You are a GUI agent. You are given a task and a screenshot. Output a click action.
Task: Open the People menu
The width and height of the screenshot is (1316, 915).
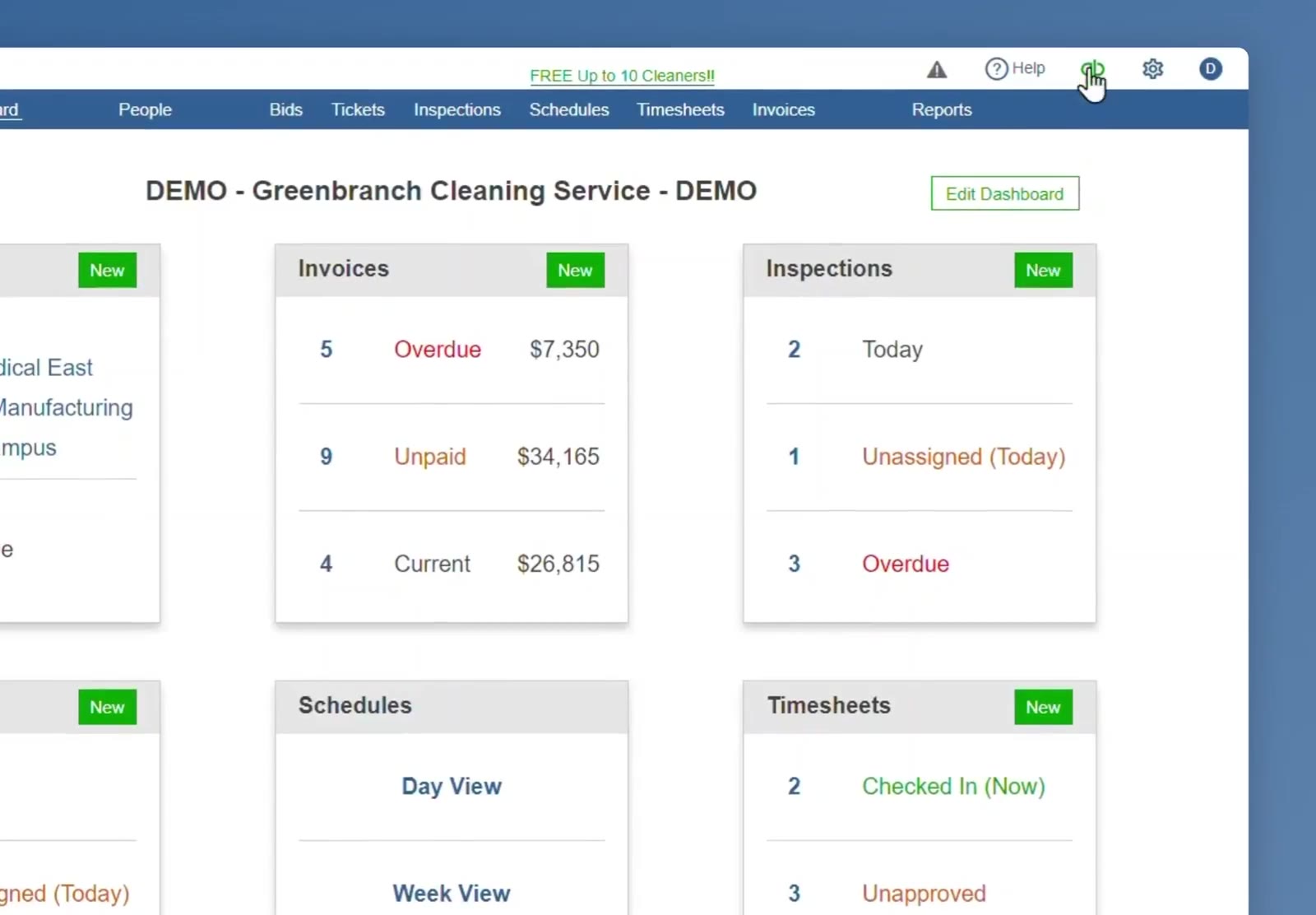(x=145, y=109)
